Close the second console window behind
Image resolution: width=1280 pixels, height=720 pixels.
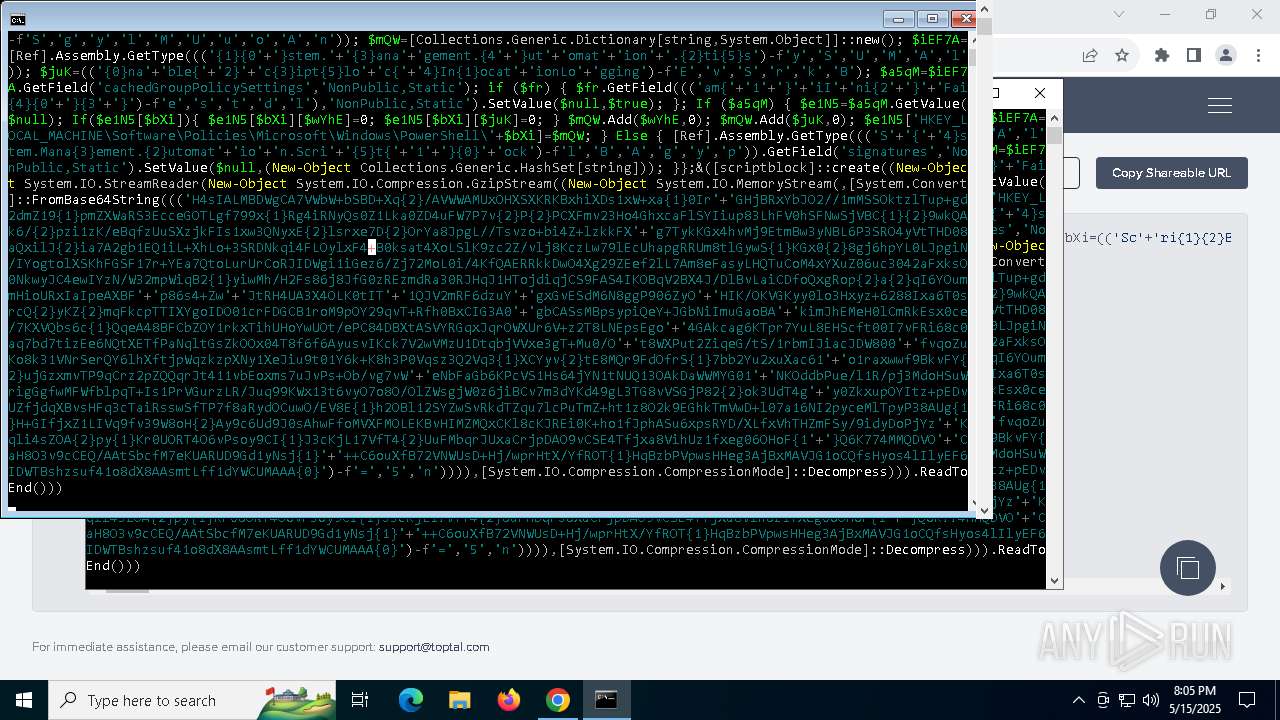pos(1040,93)
